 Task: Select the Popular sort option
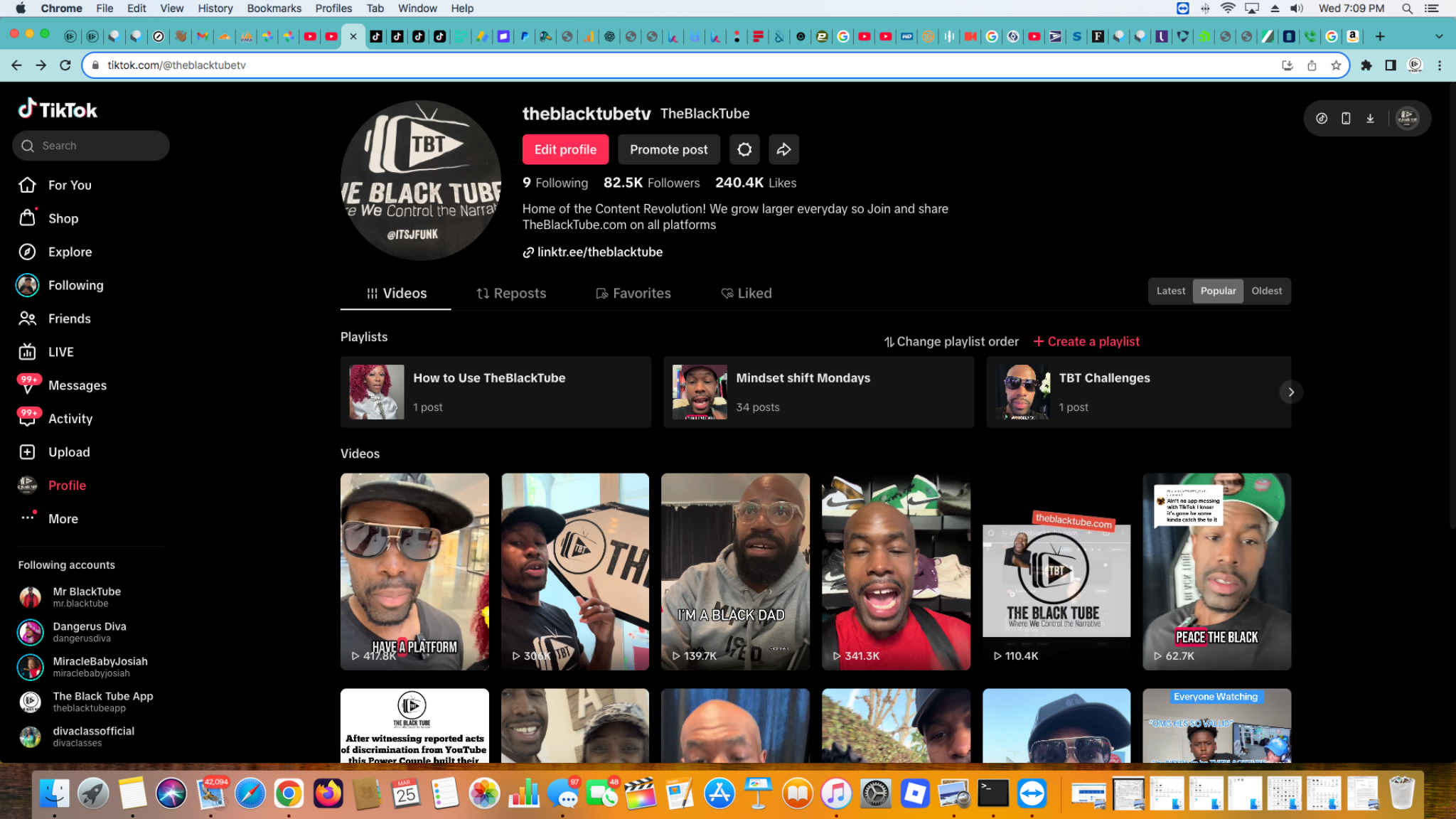[x=1218, y=291]
